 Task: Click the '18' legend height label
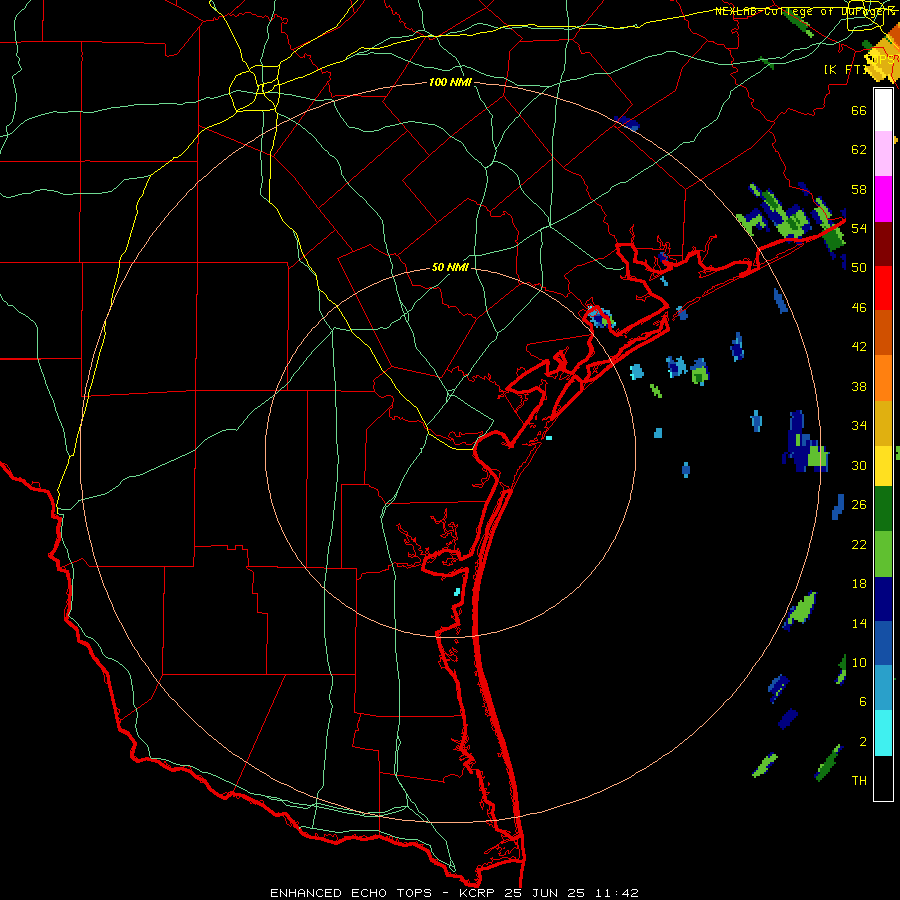pyautogui.click(x=859, y=584)
